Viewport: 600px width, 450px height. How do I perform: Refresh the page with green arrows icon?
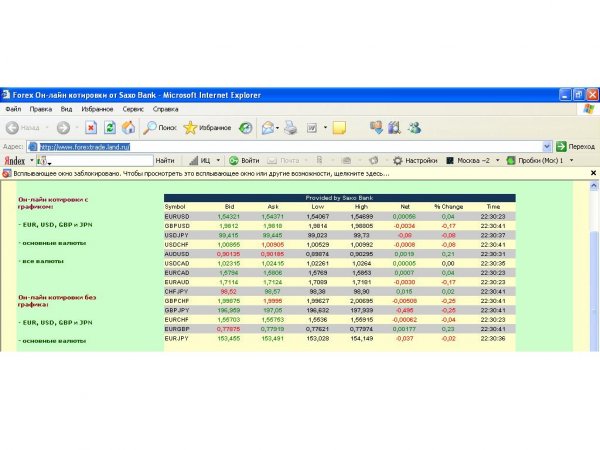(110, 128)
